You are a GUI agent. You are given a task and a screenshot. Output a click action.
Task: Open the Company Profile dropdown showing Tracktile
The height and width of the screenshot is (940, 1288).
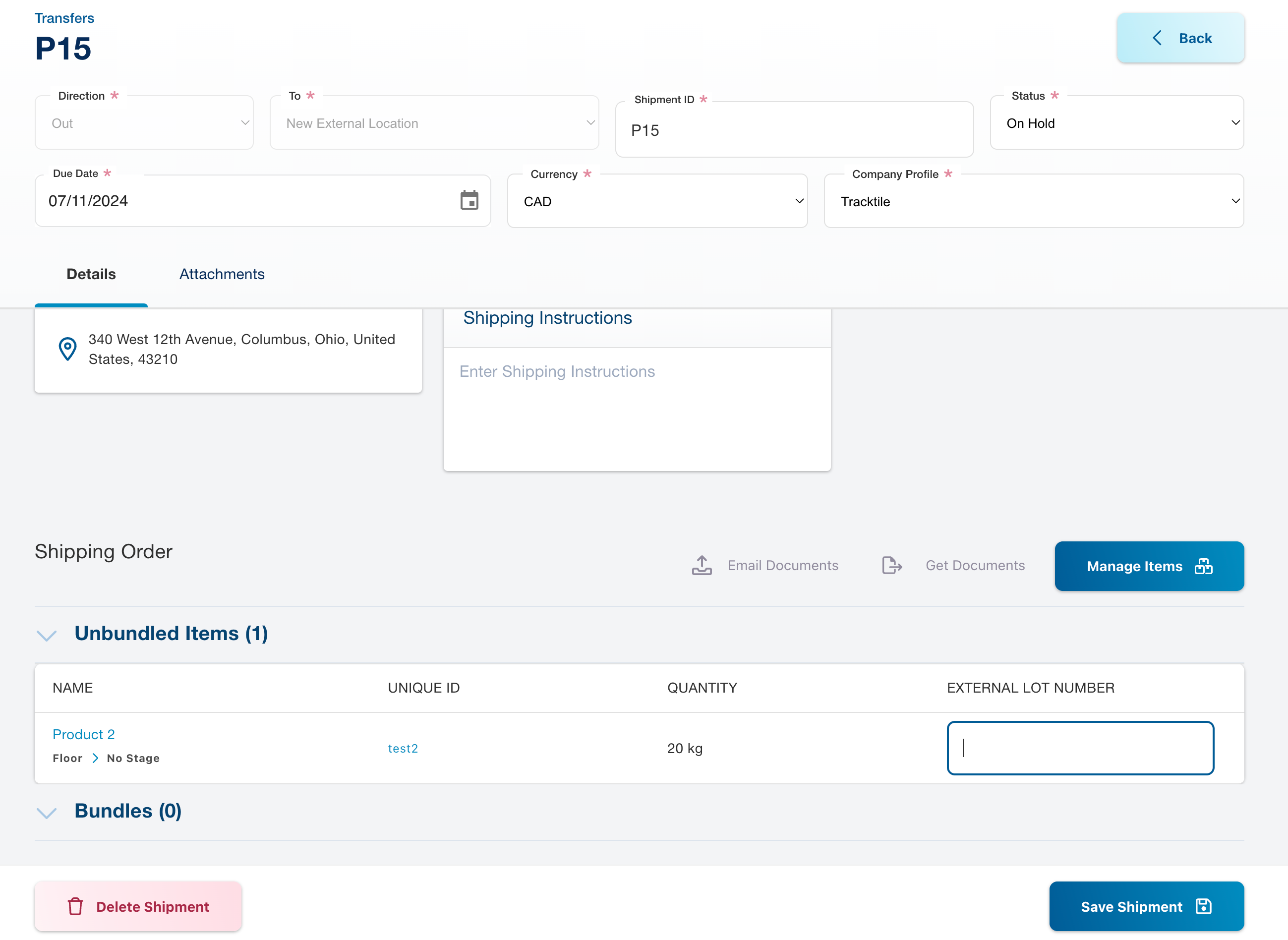coord(1033,201)
